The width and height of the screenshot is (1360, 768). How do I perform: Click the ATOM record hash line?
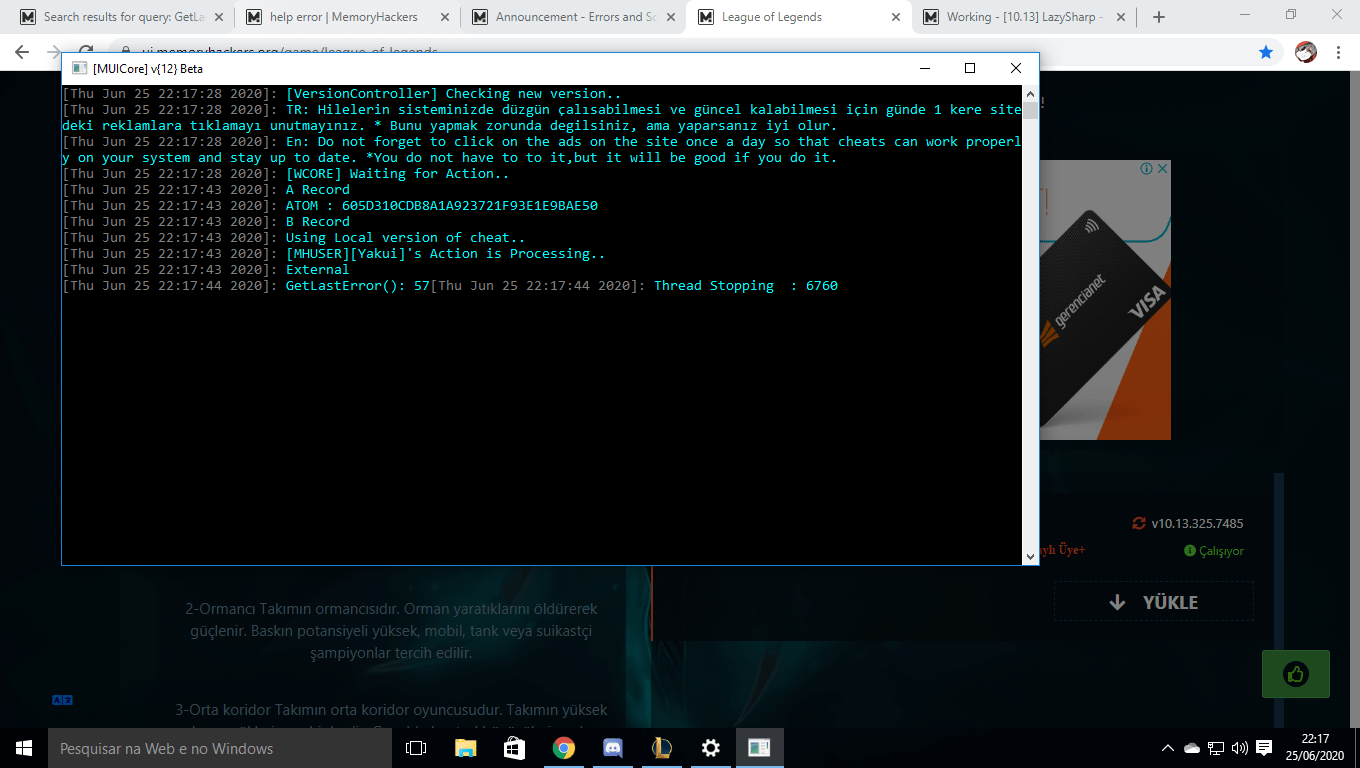tap(442, 206)
